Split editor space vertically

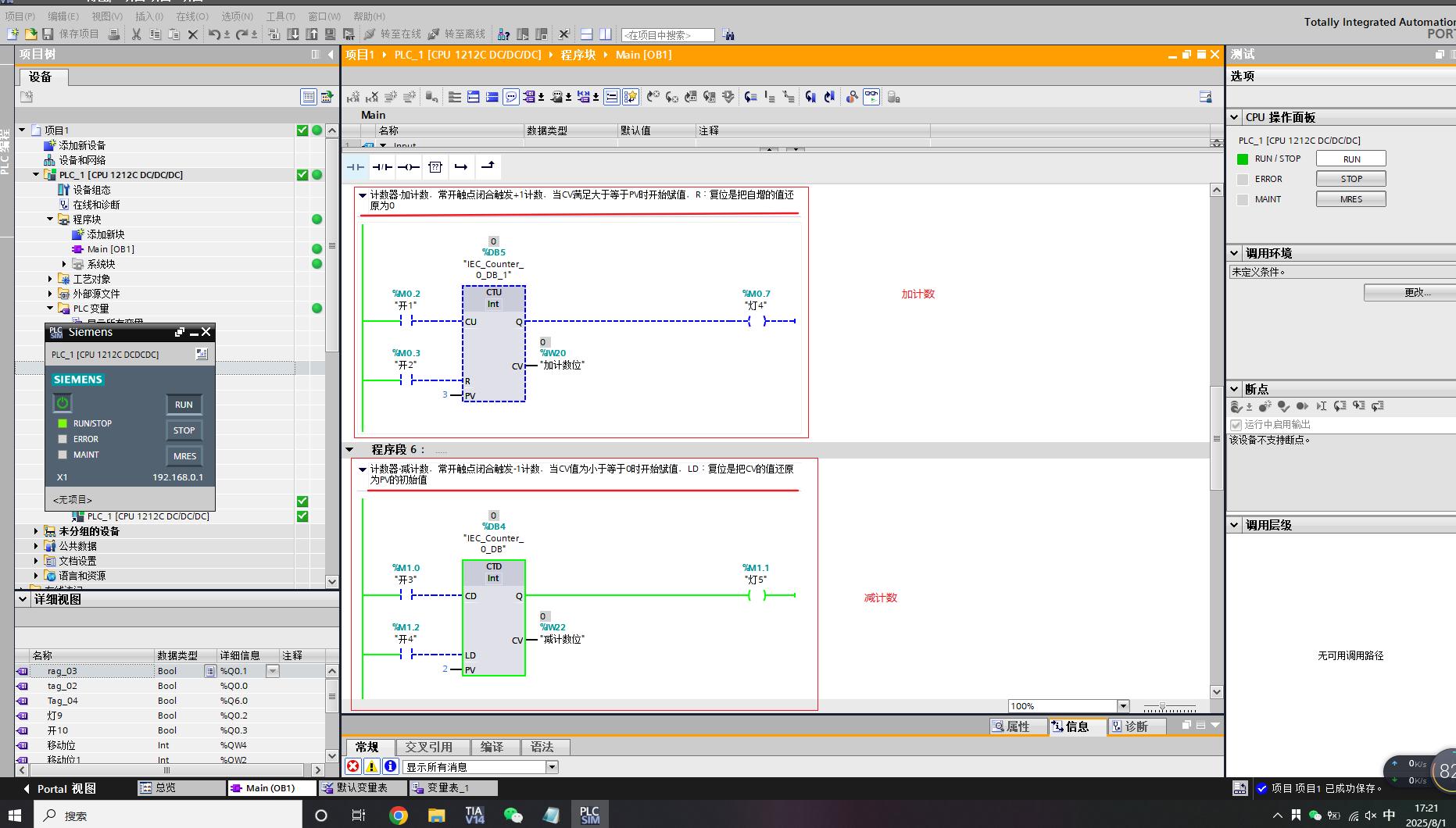[x=606, y=34]
